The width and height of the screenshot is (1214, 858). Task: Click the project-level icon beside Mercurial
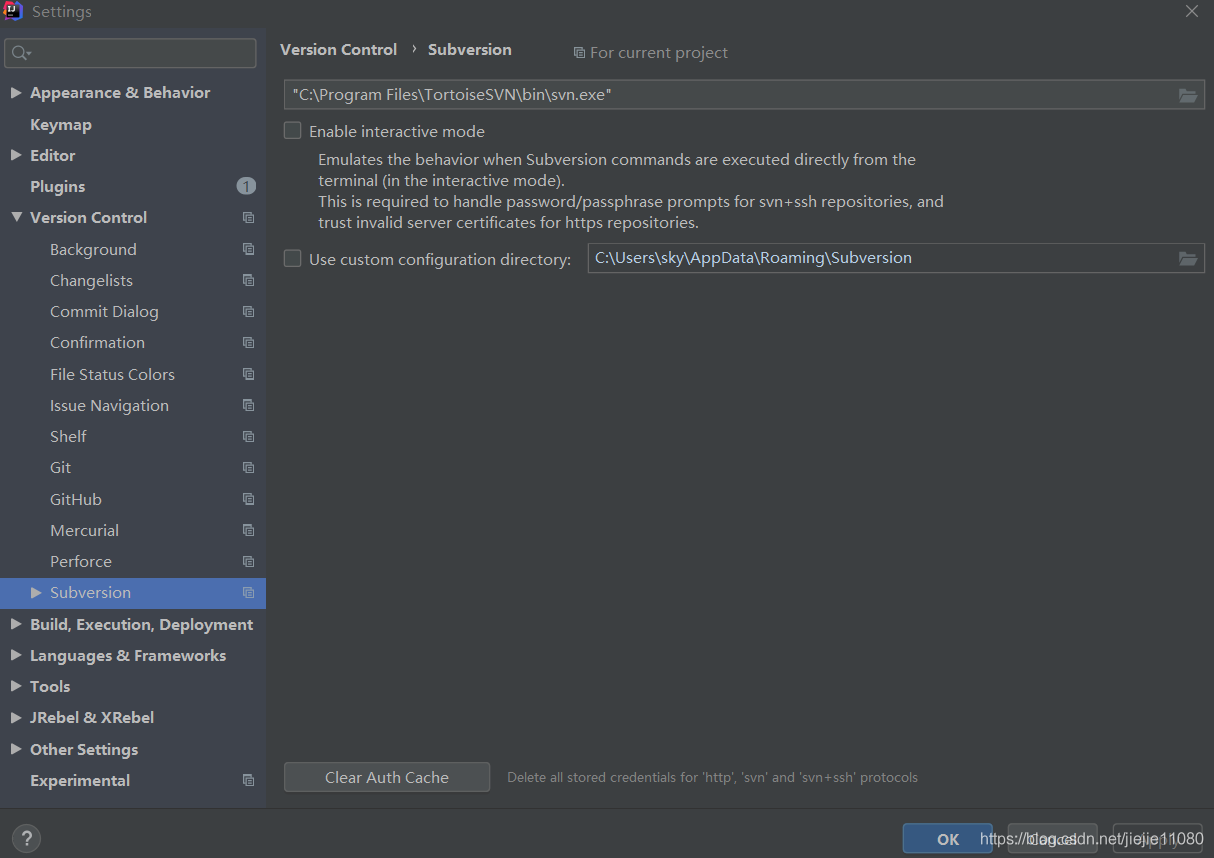click(248, 530)
